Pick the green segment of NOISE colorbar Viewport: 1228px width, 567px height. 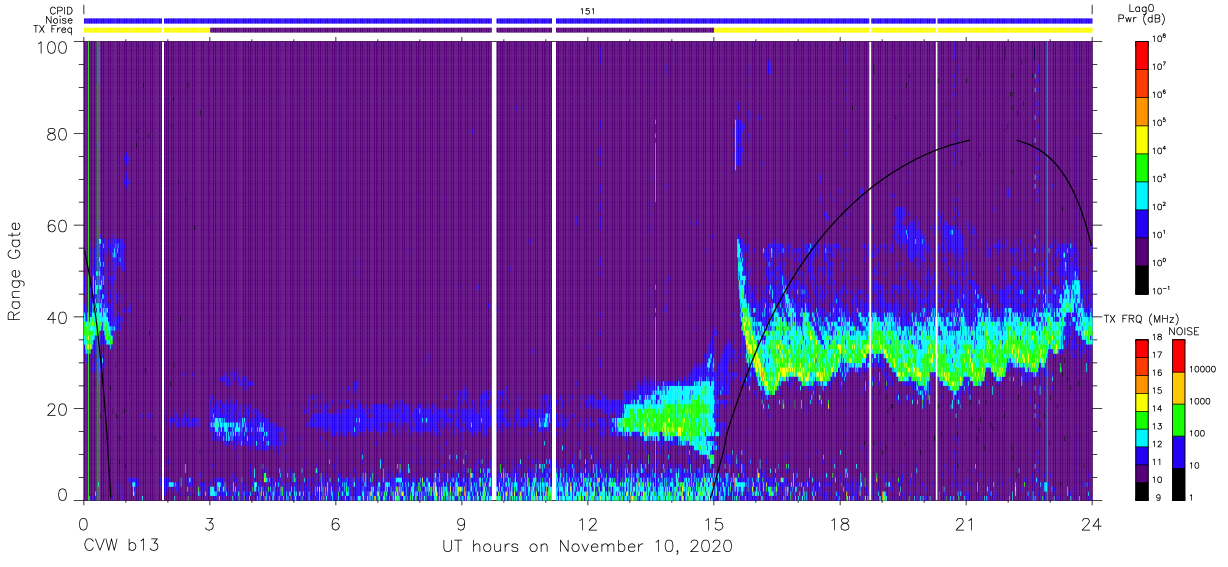click(x=1179, y=418)
